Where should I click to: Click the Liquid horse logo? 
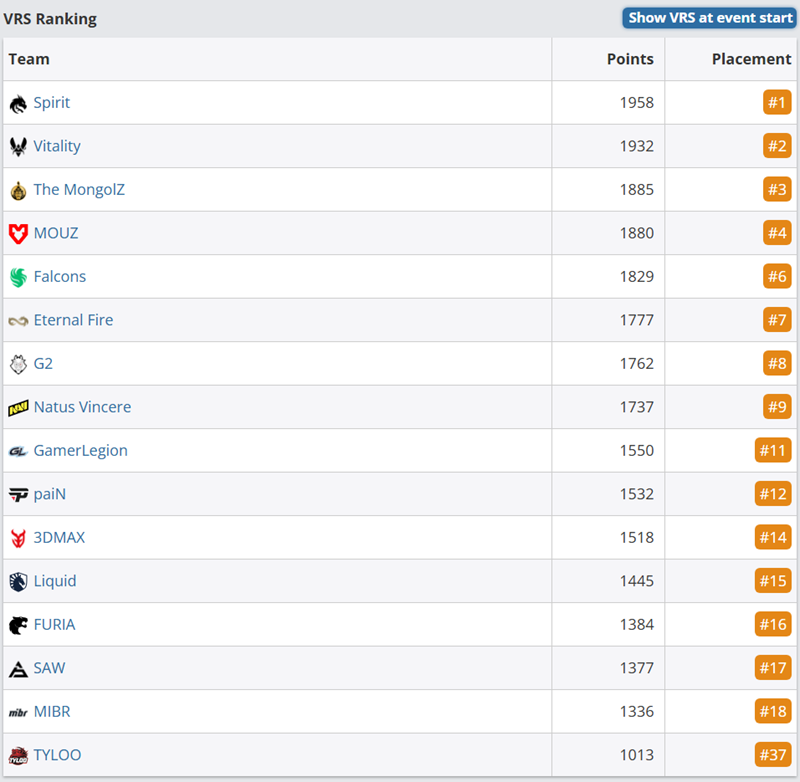point(18,581)
